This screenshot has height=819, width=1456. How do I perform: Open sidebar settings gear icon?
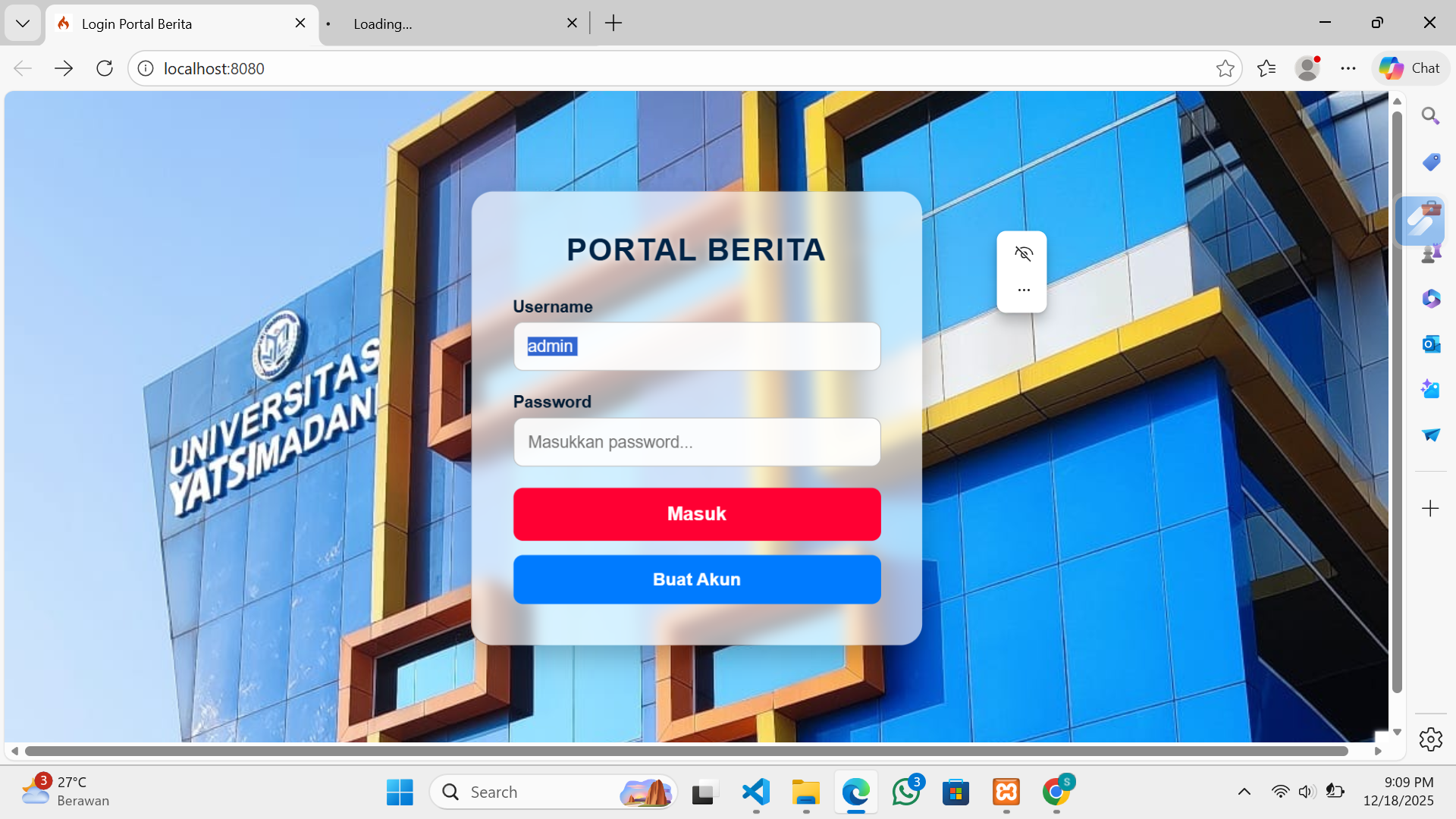point(1430,739)
